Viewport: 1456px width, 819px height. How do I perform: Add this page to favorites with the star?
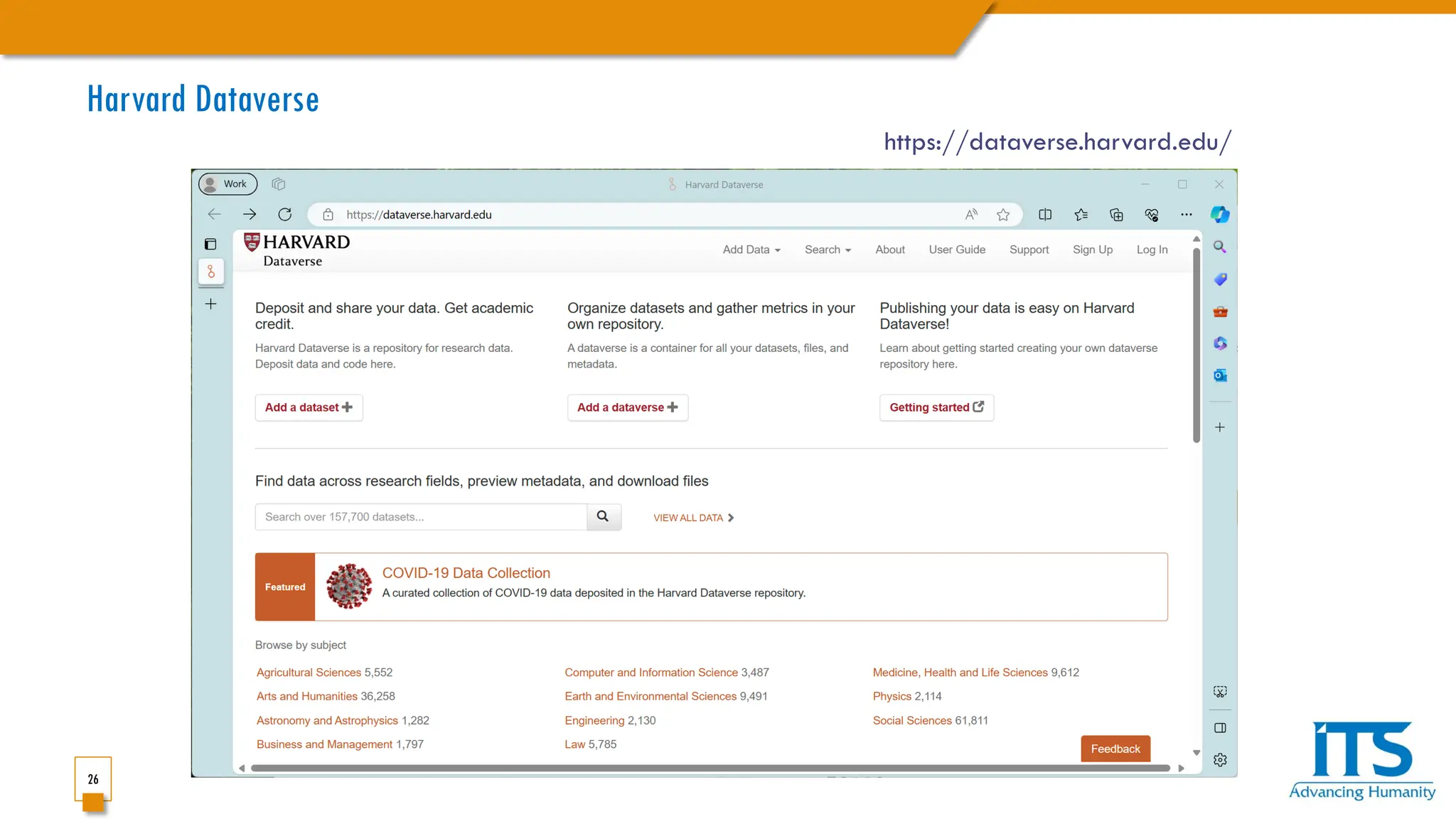click(x=1003, y=215)
